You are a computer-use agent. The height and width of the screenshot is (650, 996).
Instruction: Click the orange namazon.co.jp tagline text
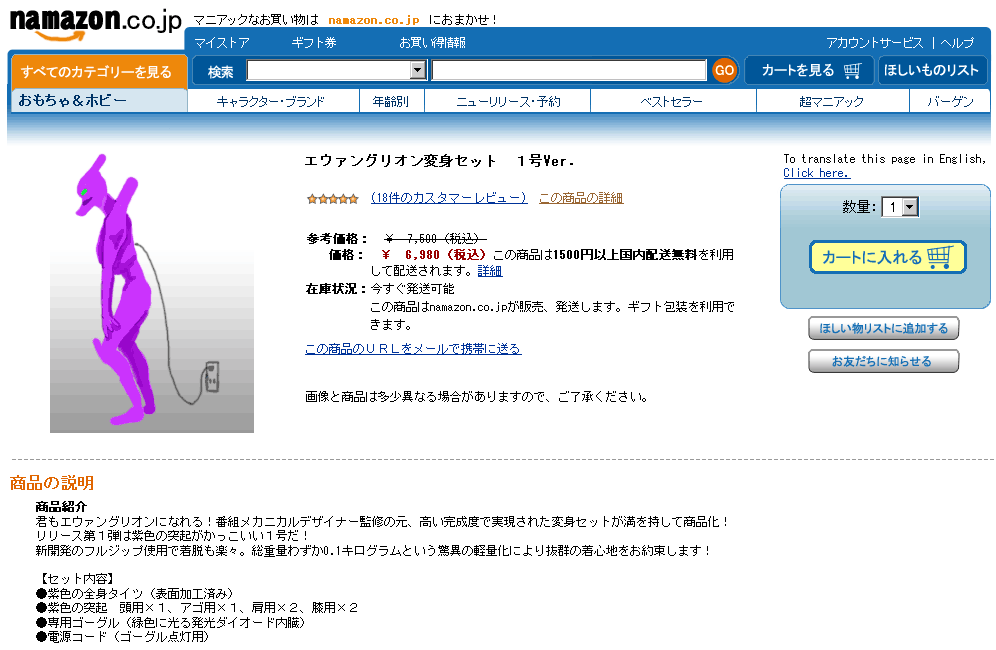coord(374,20)
